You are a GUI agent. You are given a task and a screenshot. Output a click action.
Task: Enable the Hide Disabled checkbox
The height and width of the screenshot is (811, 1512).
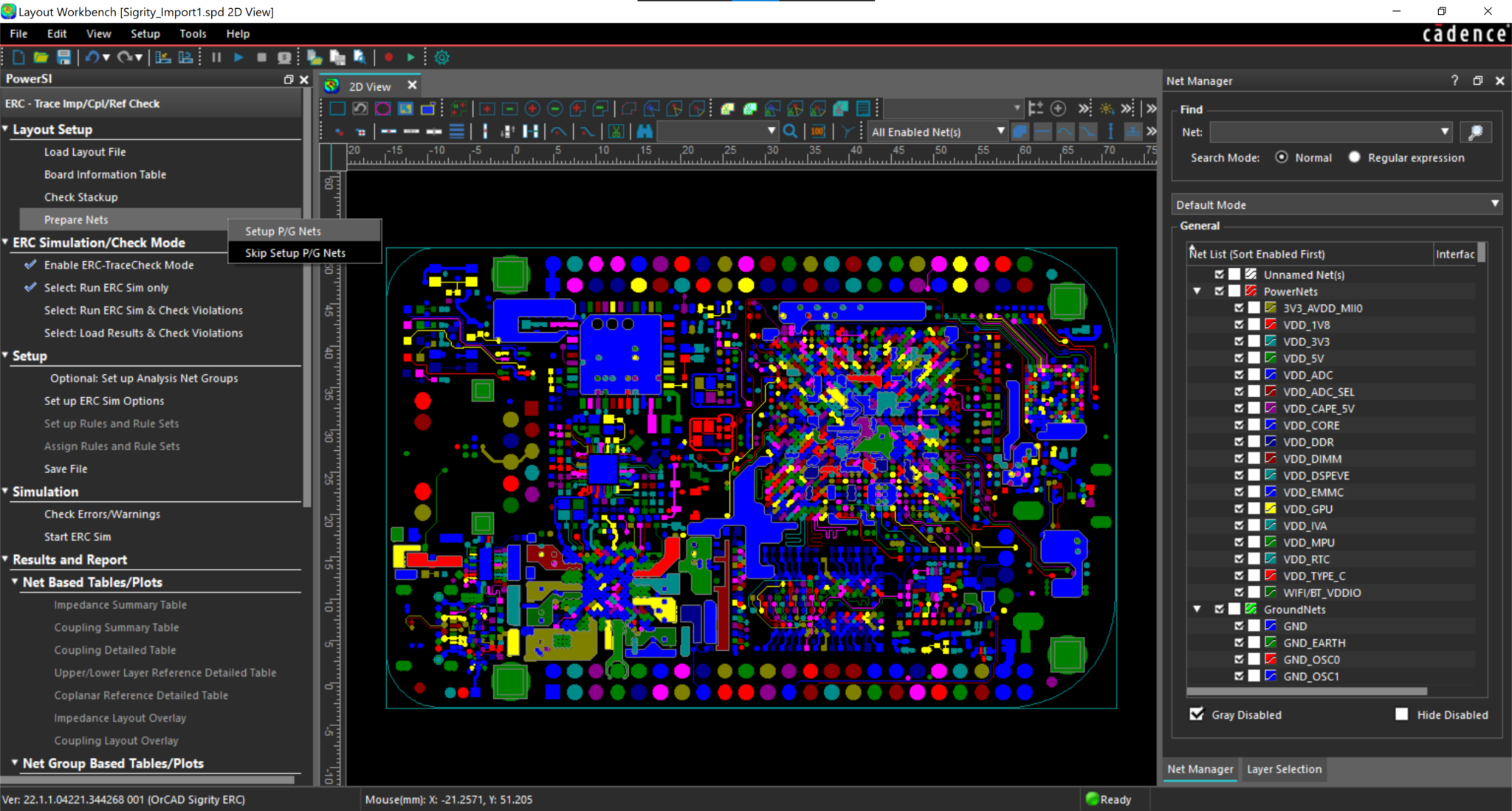1401,714
